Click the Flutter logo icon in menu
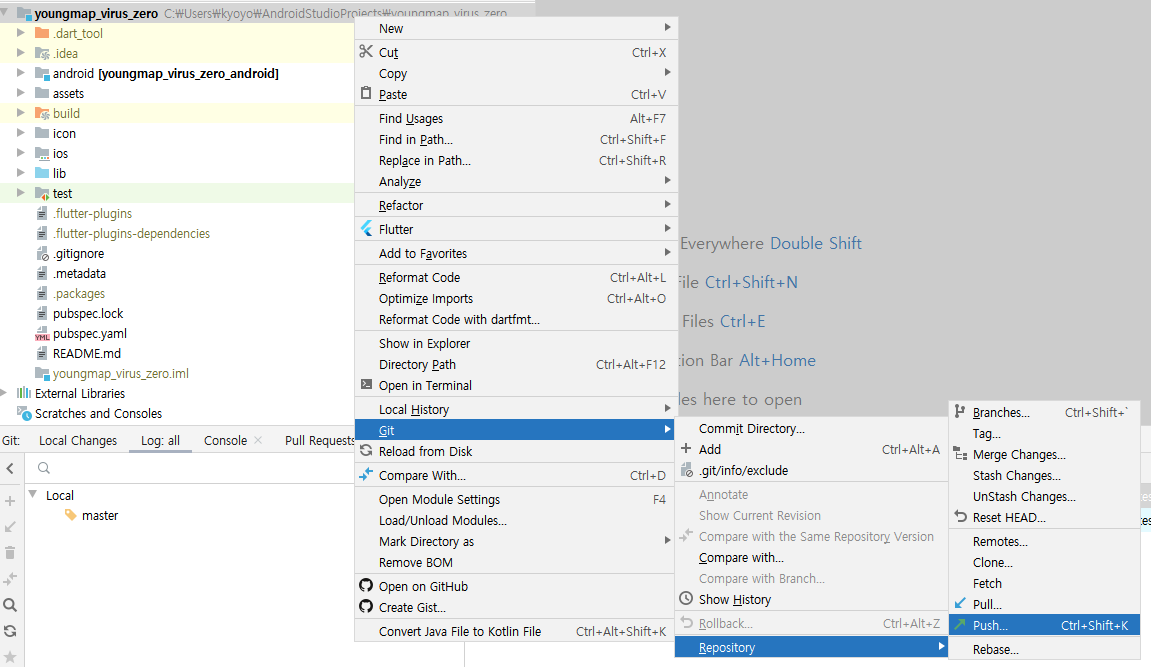This screenshot has height=667, width=1151. 367,228
